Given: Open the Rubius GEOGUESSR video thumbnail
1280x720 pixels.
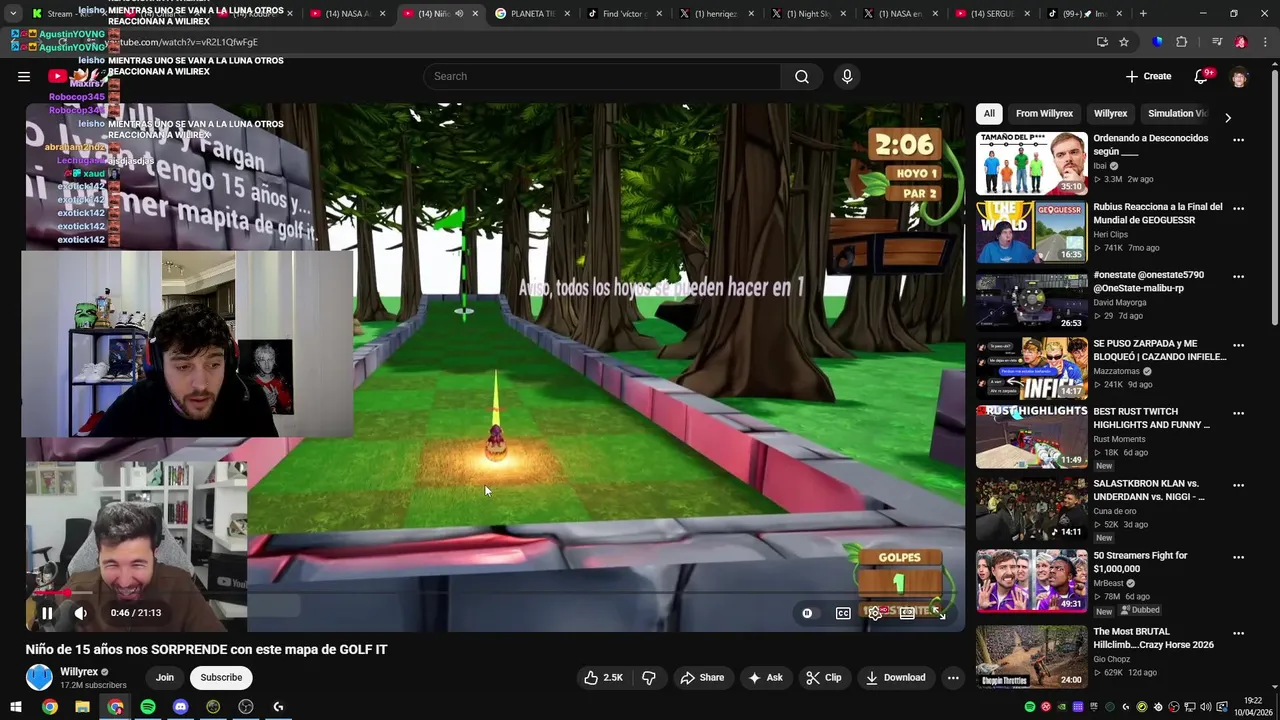Looking at the screenshot, I should (1031, 232).
